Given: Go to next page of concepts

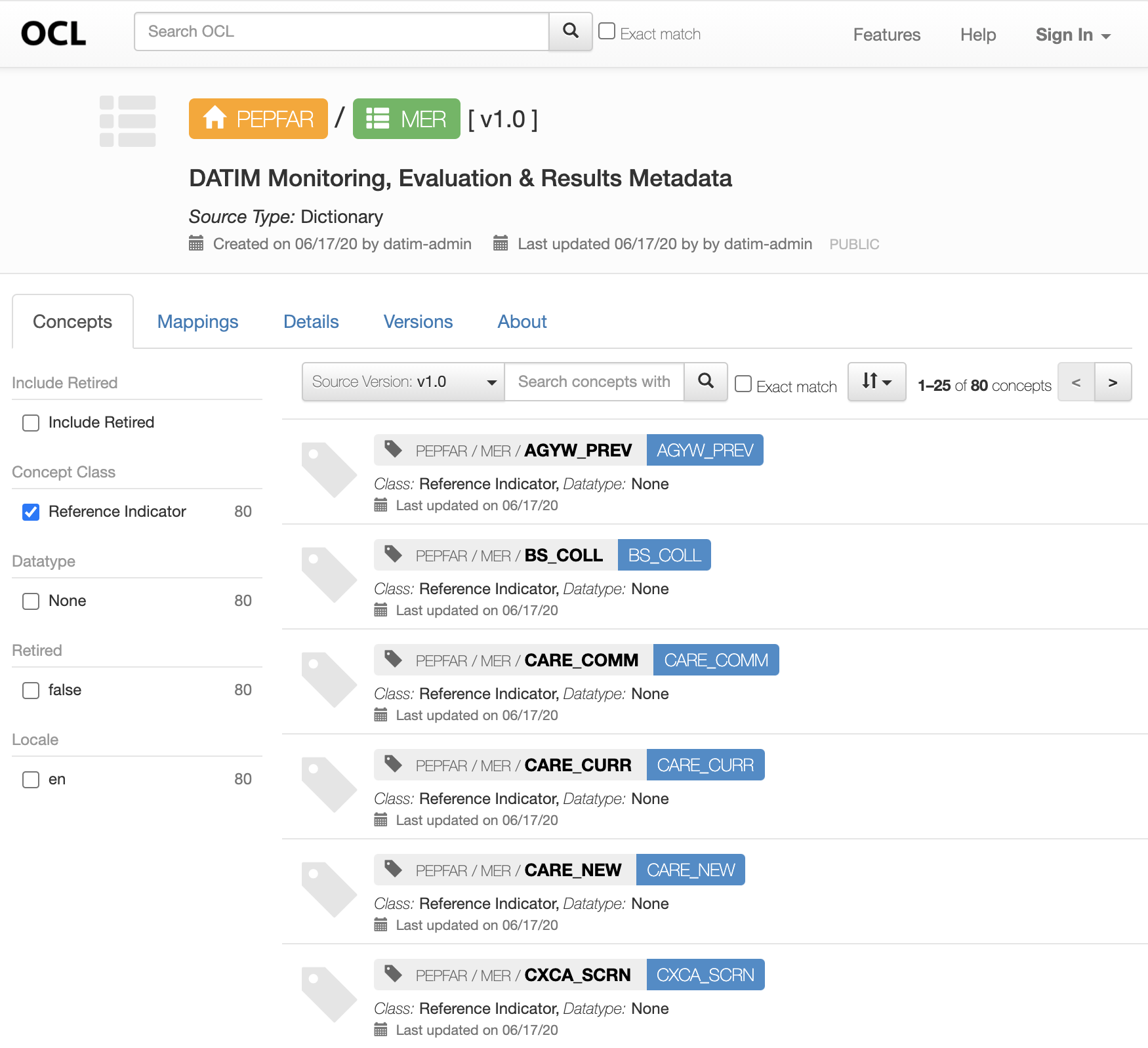Looking at the screenshot, I should click(1113, 382).
